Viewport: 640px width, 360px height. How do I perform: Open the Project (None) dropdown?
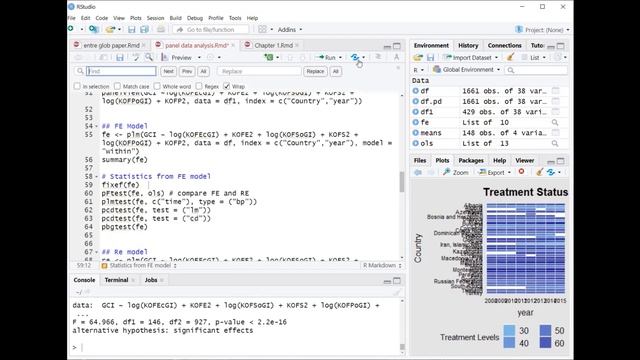point(542,29)
